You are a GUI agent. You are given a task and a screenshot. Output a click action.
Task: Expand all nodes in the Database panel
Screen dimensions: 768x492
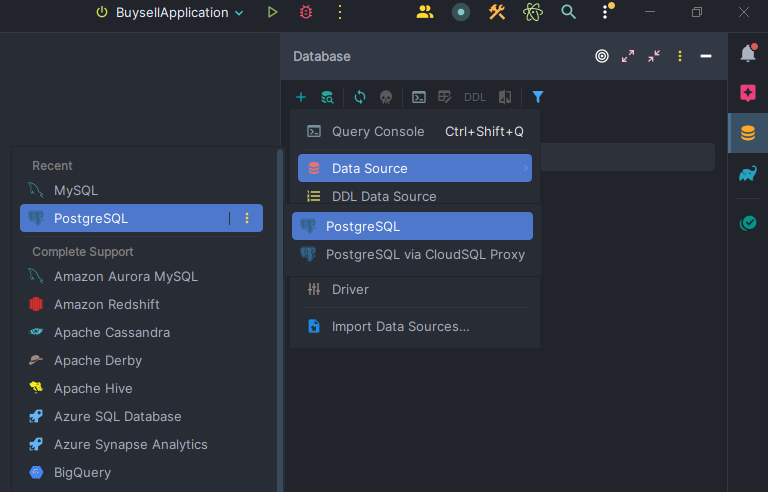click(x=628, y=56)
